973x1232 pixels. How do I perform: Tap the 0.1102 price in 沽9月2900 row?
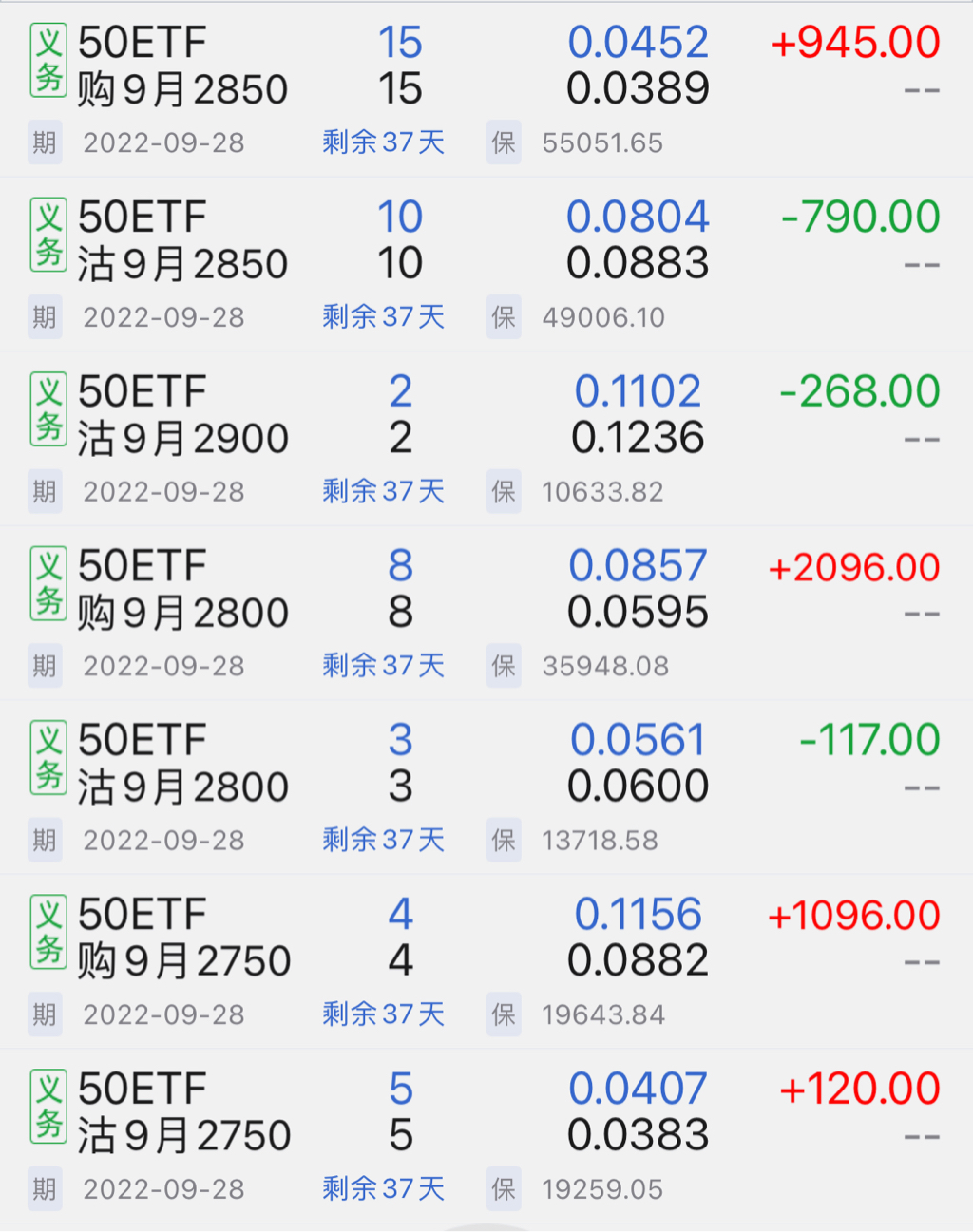[638, 391]
